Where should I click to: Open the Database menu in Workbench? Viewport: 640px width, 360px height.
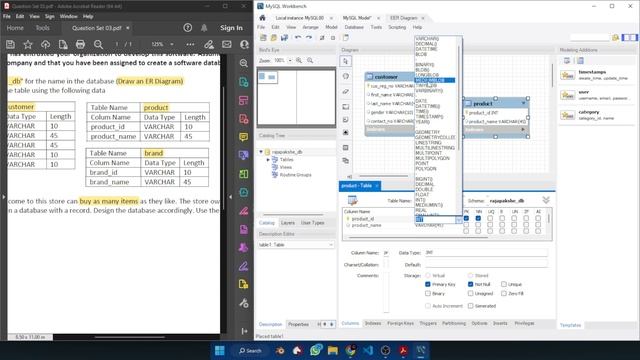354,27
